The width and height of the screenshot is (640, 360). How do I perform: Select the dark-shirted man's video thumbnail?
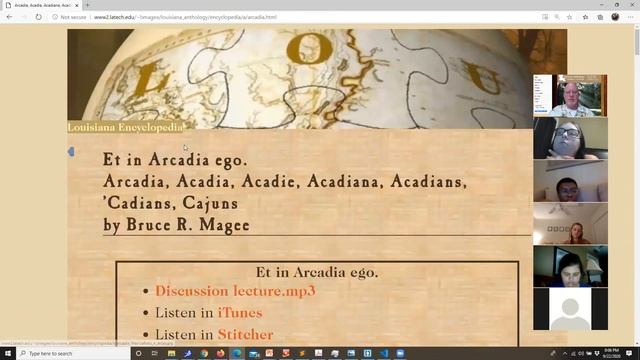570,181
